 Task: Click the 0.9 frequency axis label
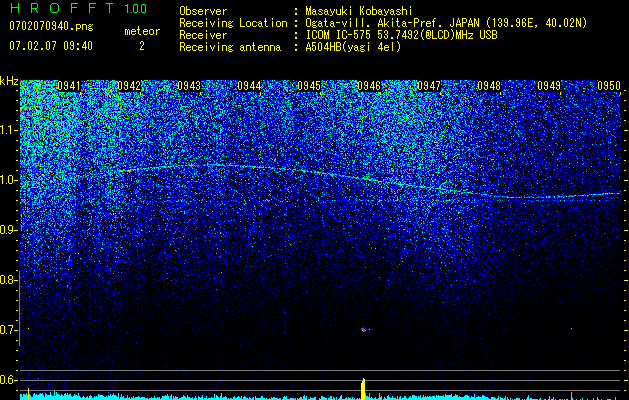point(8,230)
